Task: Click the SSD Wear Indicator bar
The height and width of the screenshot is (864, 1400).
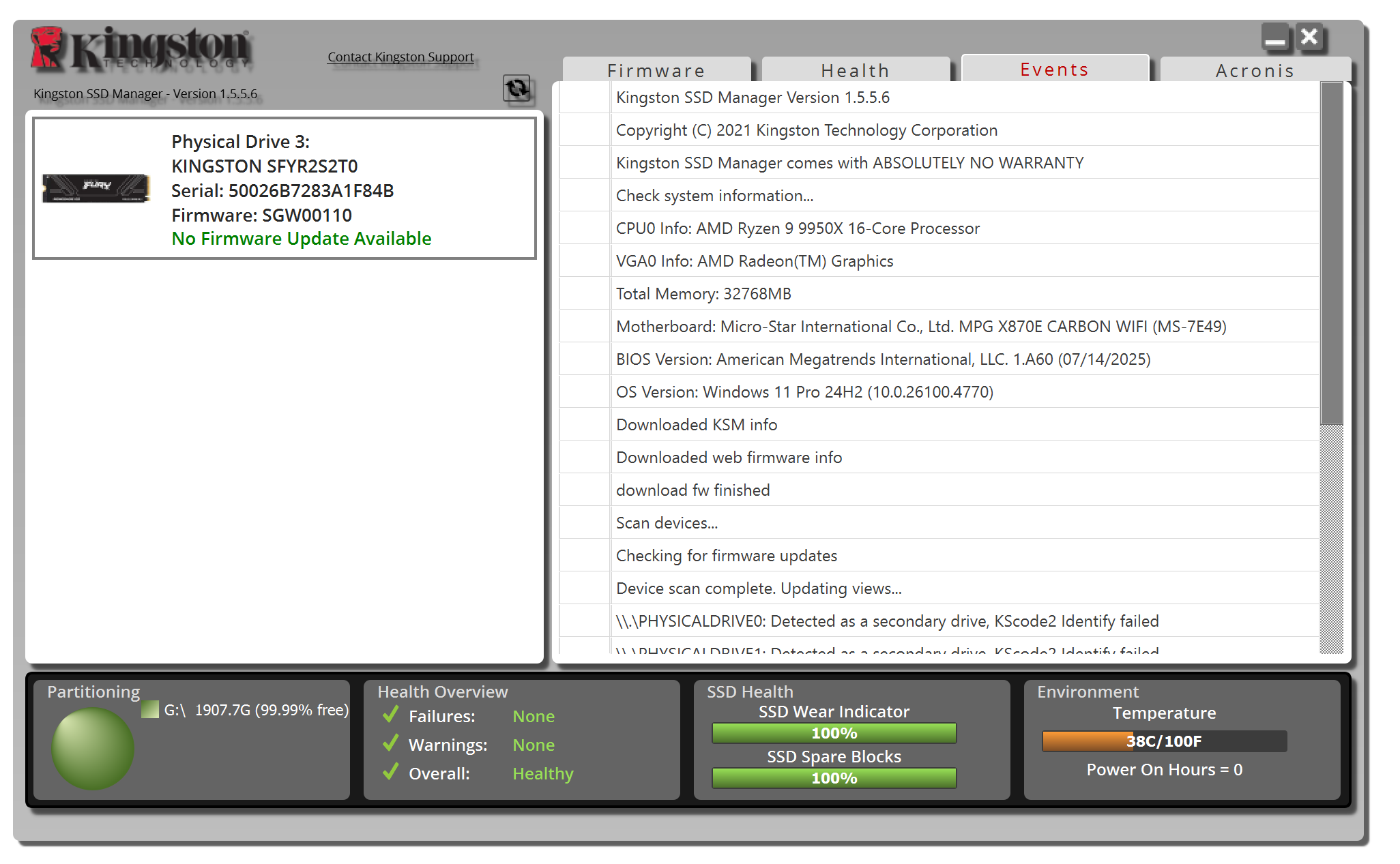Action: 834,733
